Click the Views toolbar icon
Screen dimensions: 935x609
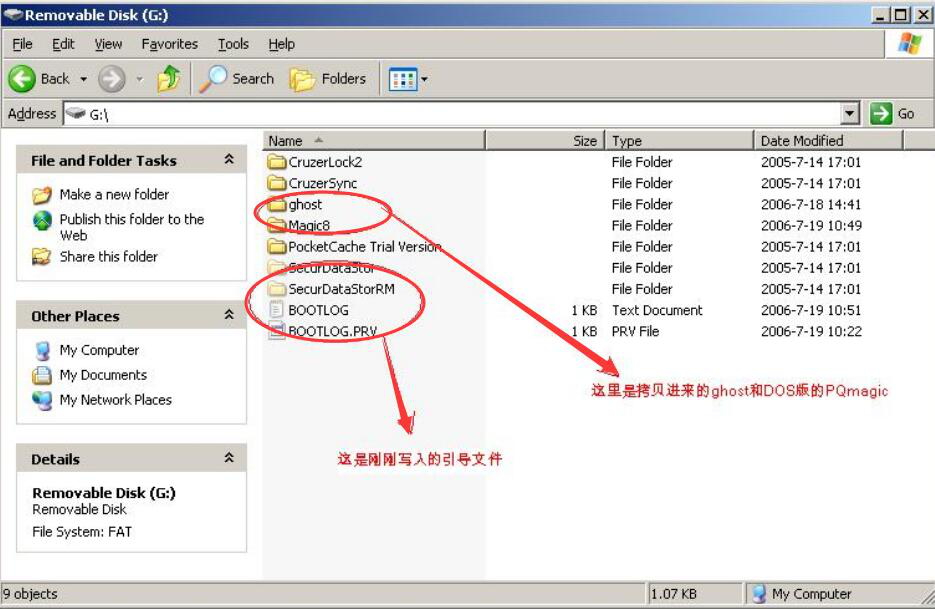coord(404,79)
